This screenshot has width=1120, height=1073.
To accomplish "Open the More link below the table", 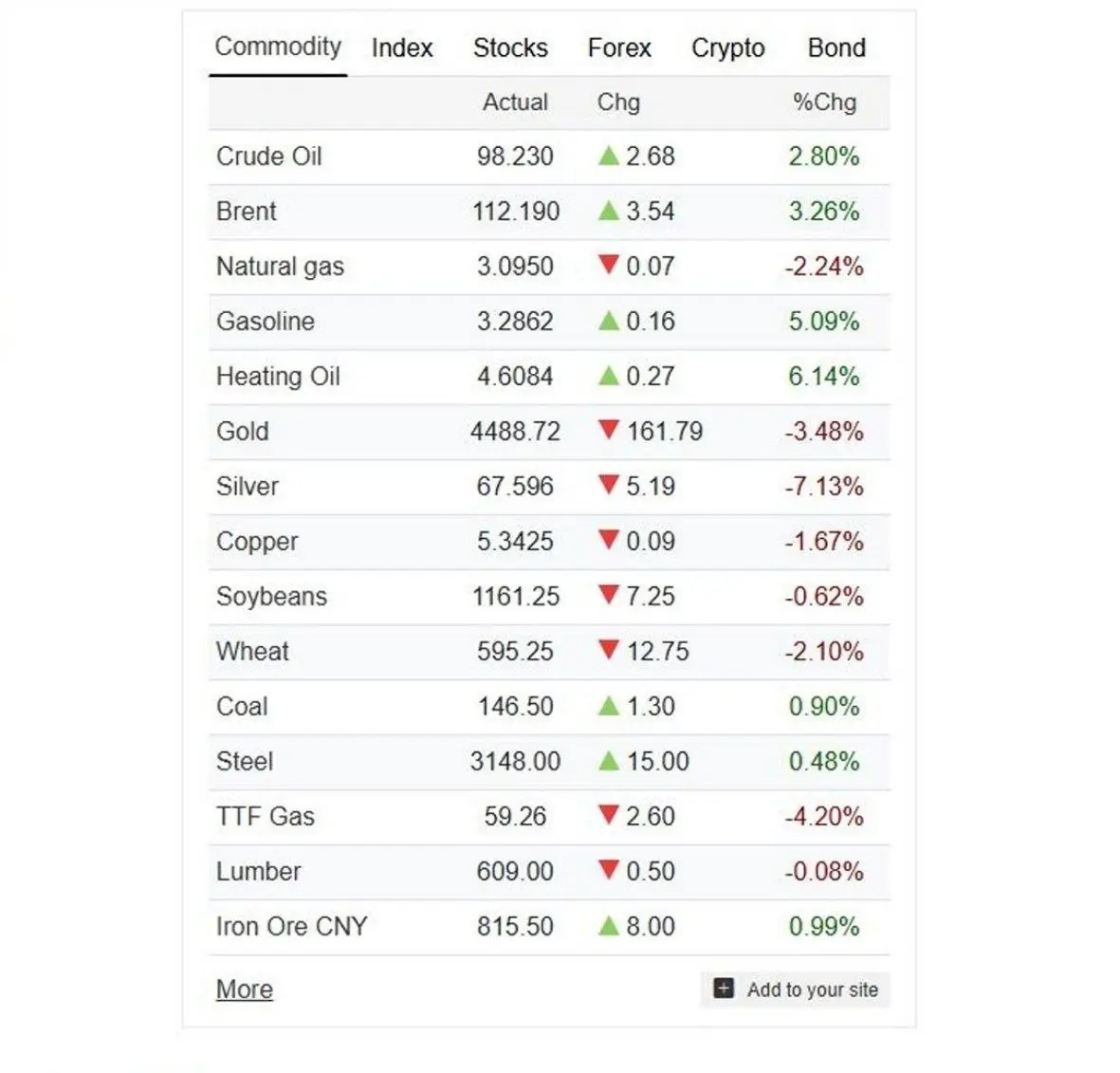I will point(245,990).
